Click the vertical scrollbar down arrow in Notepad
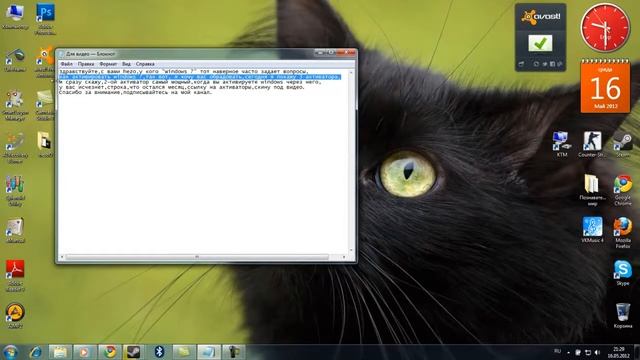The height and width of the screenshot is (360, 640). pos(351,250)
